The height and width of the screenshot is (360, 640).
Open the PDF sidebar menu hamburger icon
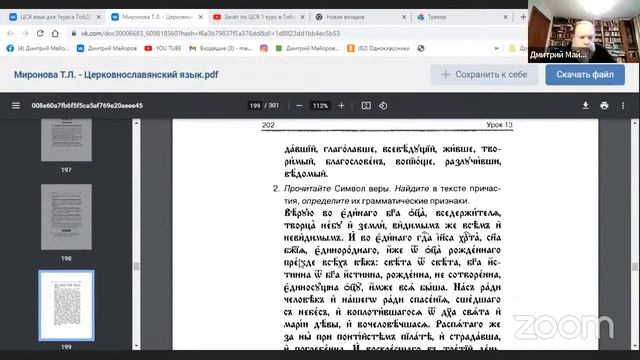[16, 106]
